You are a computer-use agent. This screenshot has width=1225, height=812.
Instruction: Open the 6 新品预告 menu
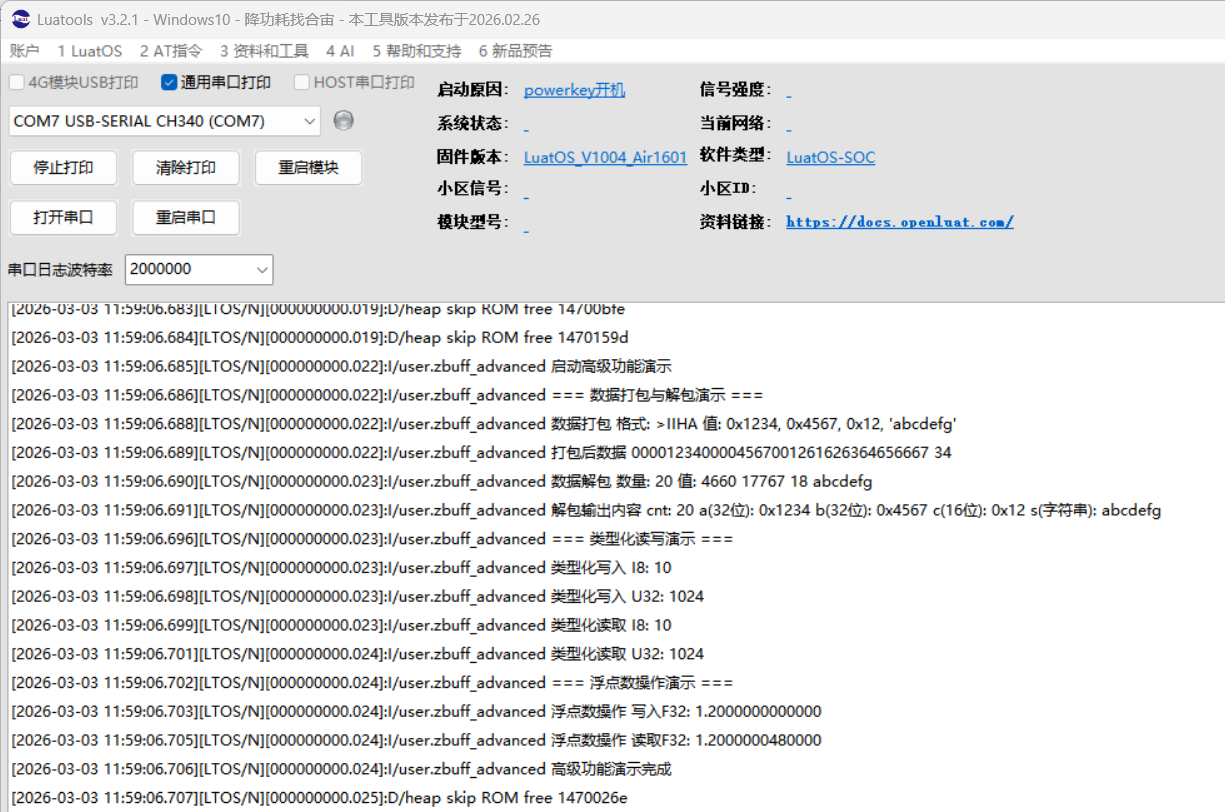click(x=515, y=51)
